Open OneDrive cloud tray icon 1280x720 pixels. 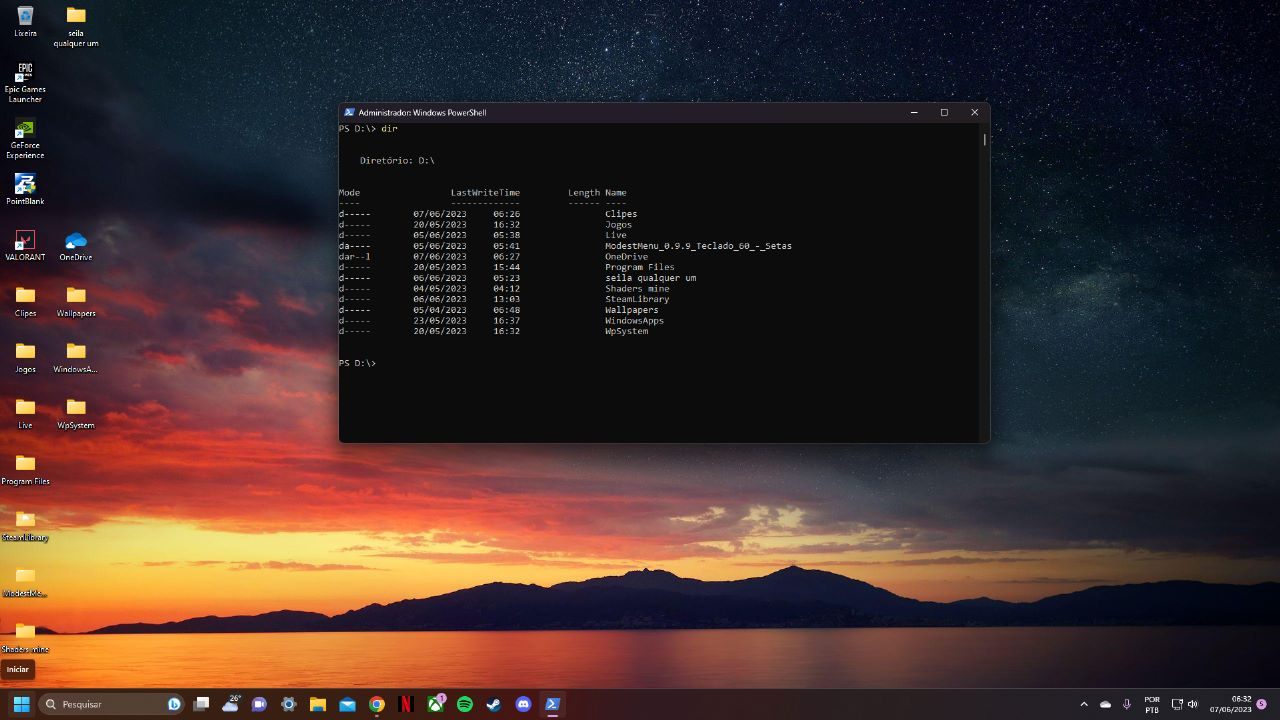(1106, 704)
